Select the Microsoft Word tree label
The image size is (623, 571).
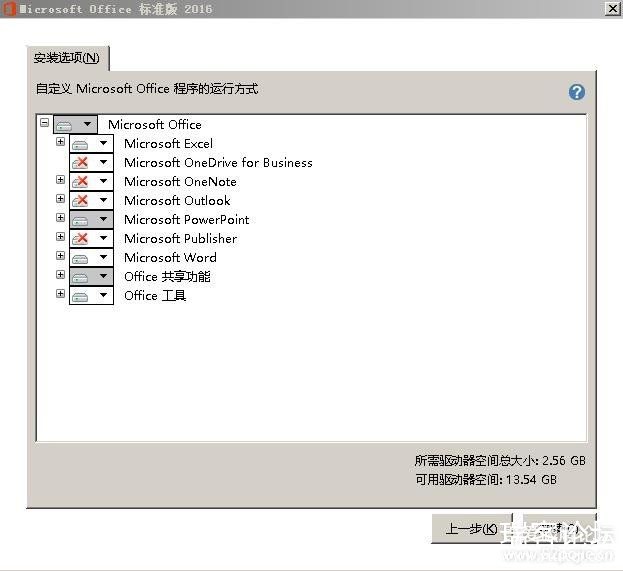[x=170, y=257]
